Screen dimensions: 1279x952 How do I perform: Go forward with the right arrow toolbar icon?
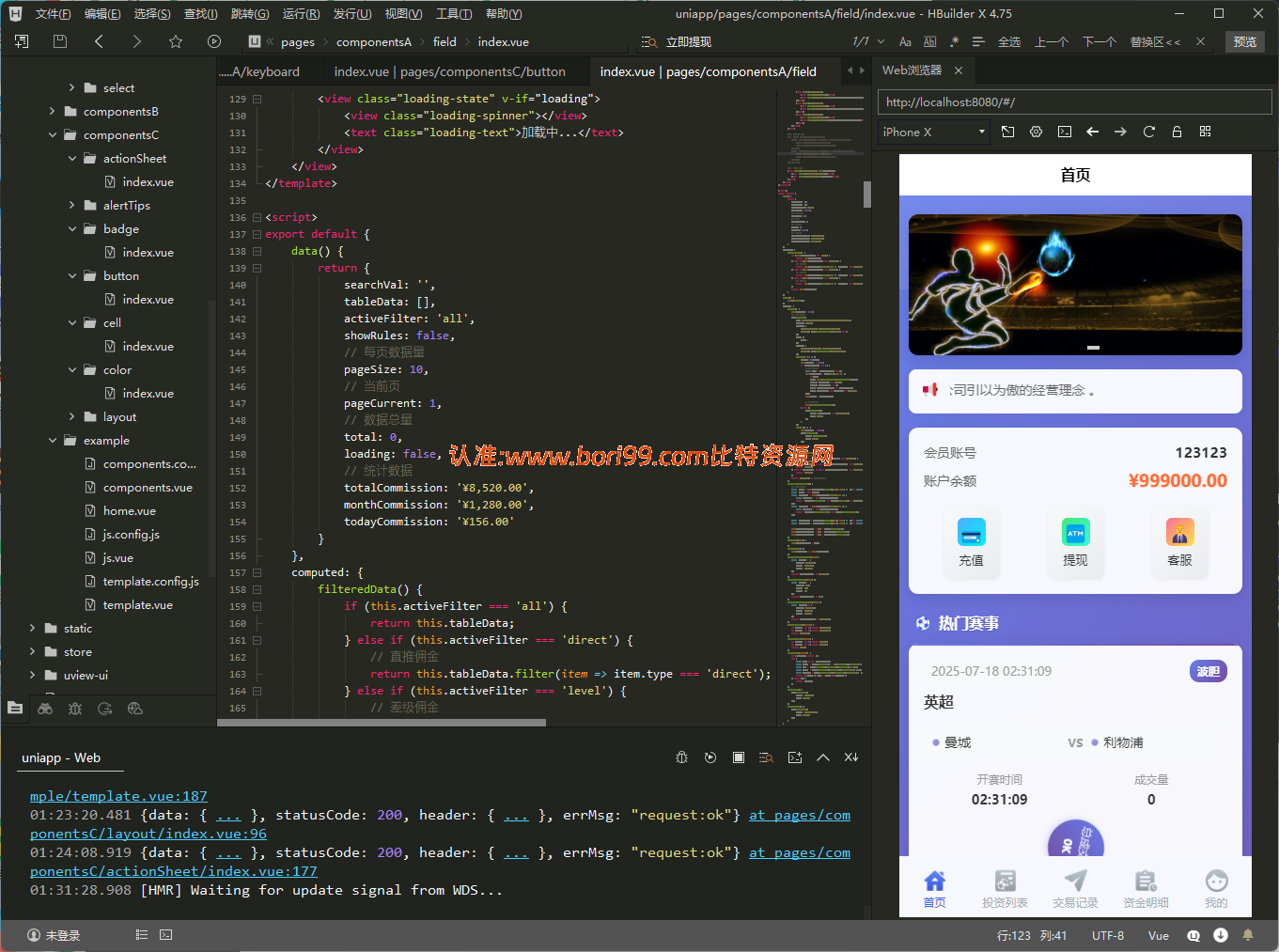click(x=137, y=41)
